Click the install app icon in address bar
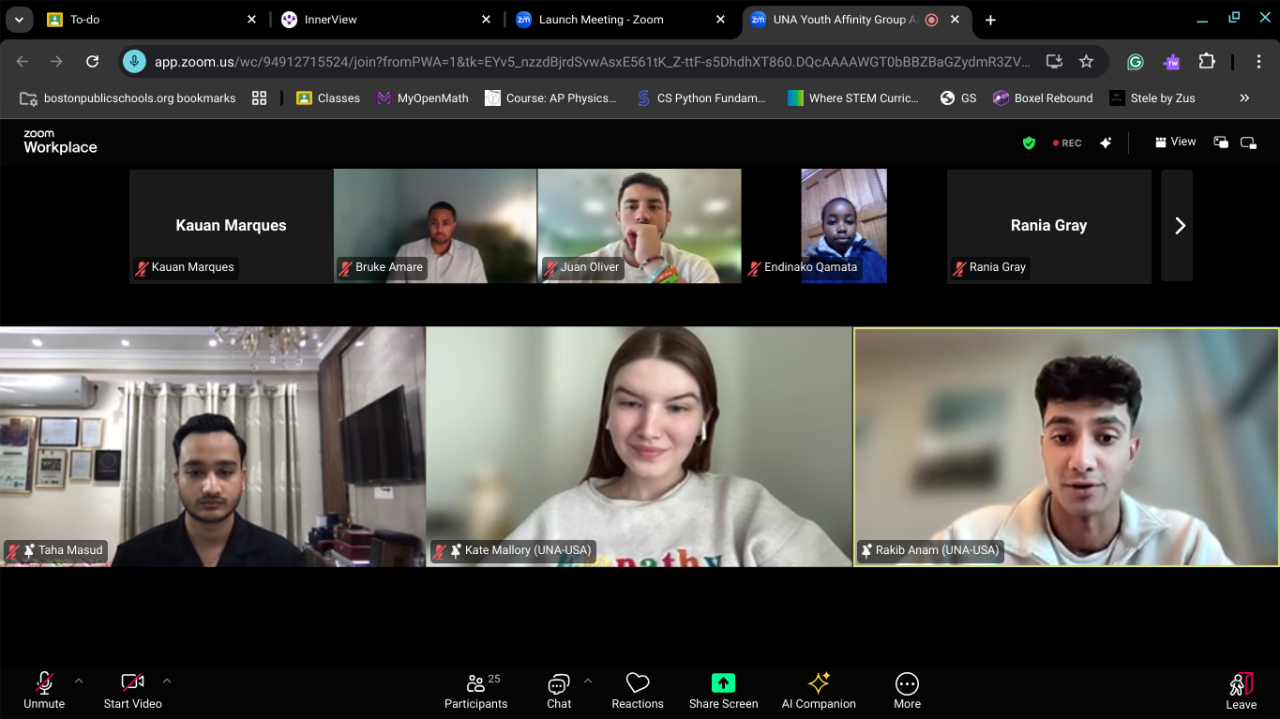This screenshot has width=1280, height=719. click(1054, 61)
